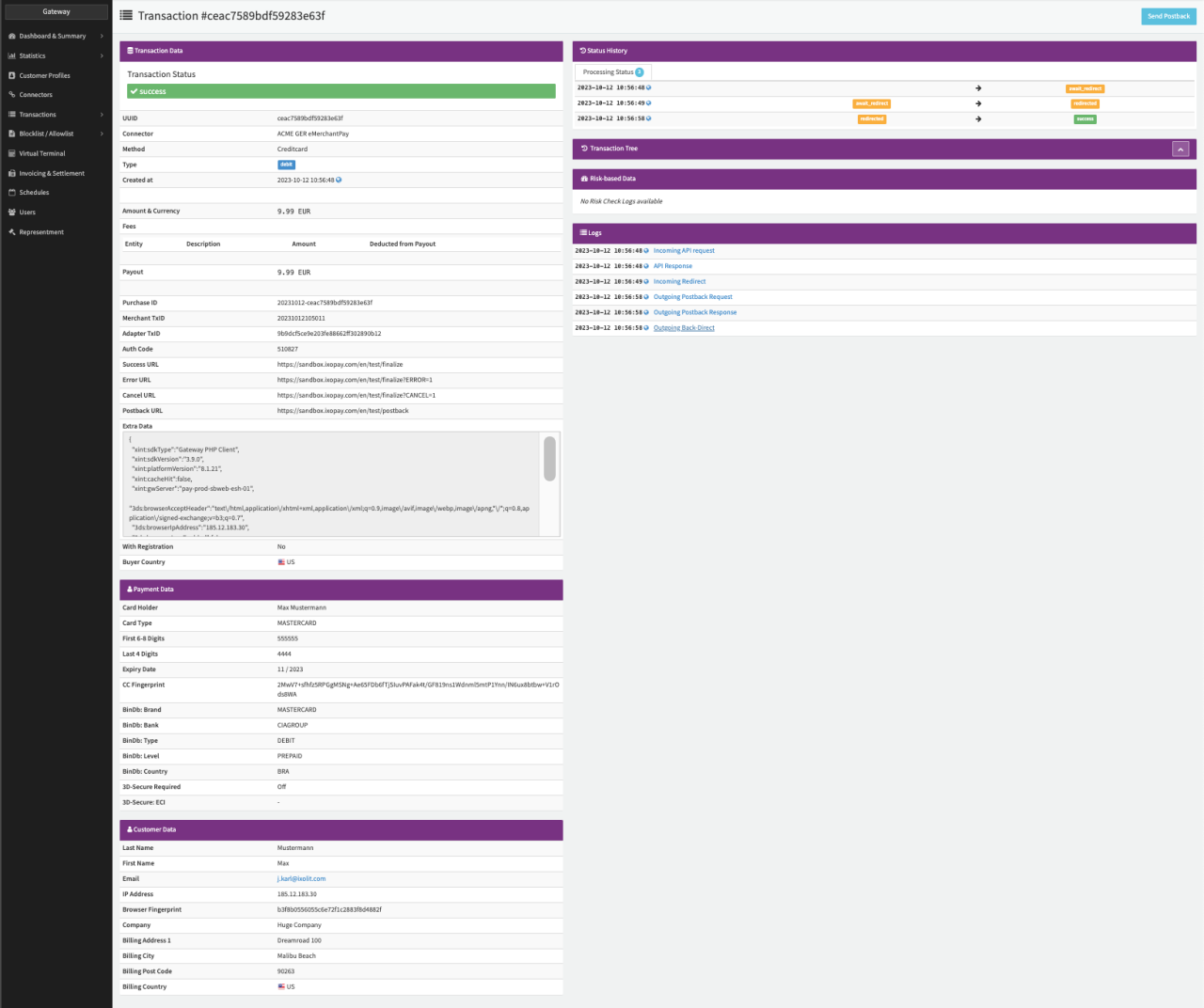The image size is (1204, 1008).
Task: Click globe icon next to Incoming API request
Action: pos(646,251)
